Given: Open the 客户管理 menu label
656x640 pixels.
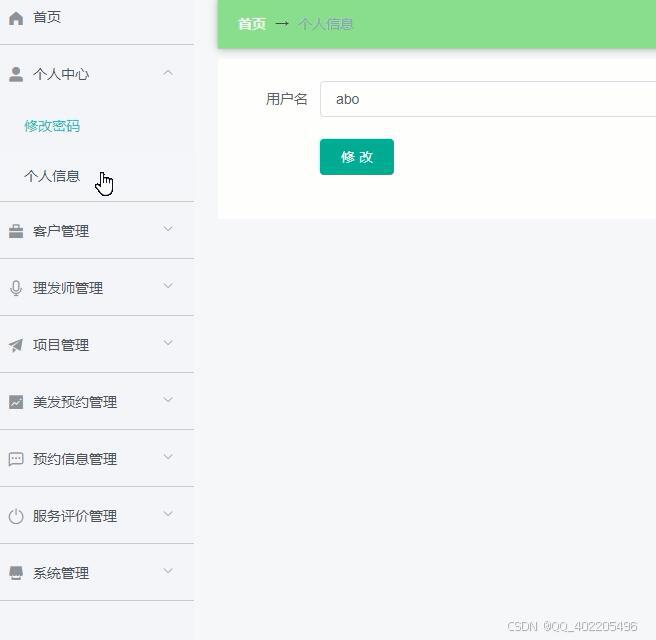Looking at the screenshot, I should click(61, 231).
